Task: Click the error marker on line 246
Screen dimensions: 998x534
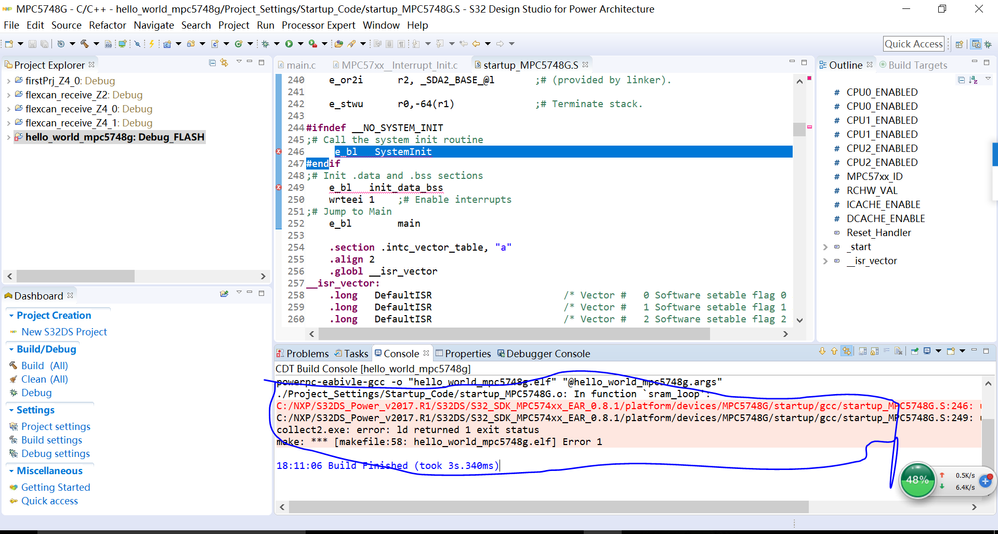Action: click(279, 151)
